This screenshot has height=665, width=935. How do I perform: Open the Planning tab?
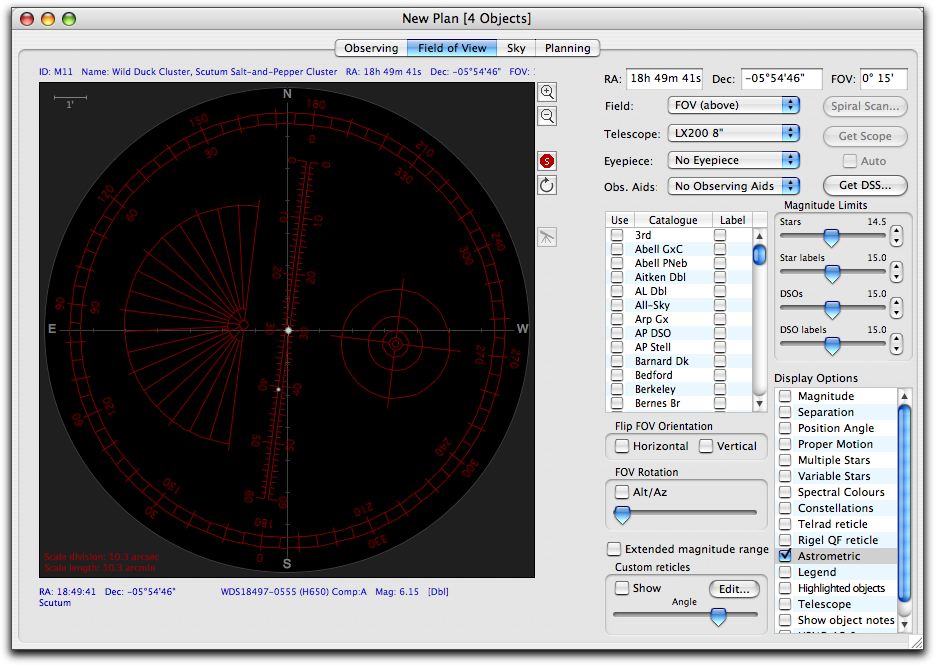[567, 48]
